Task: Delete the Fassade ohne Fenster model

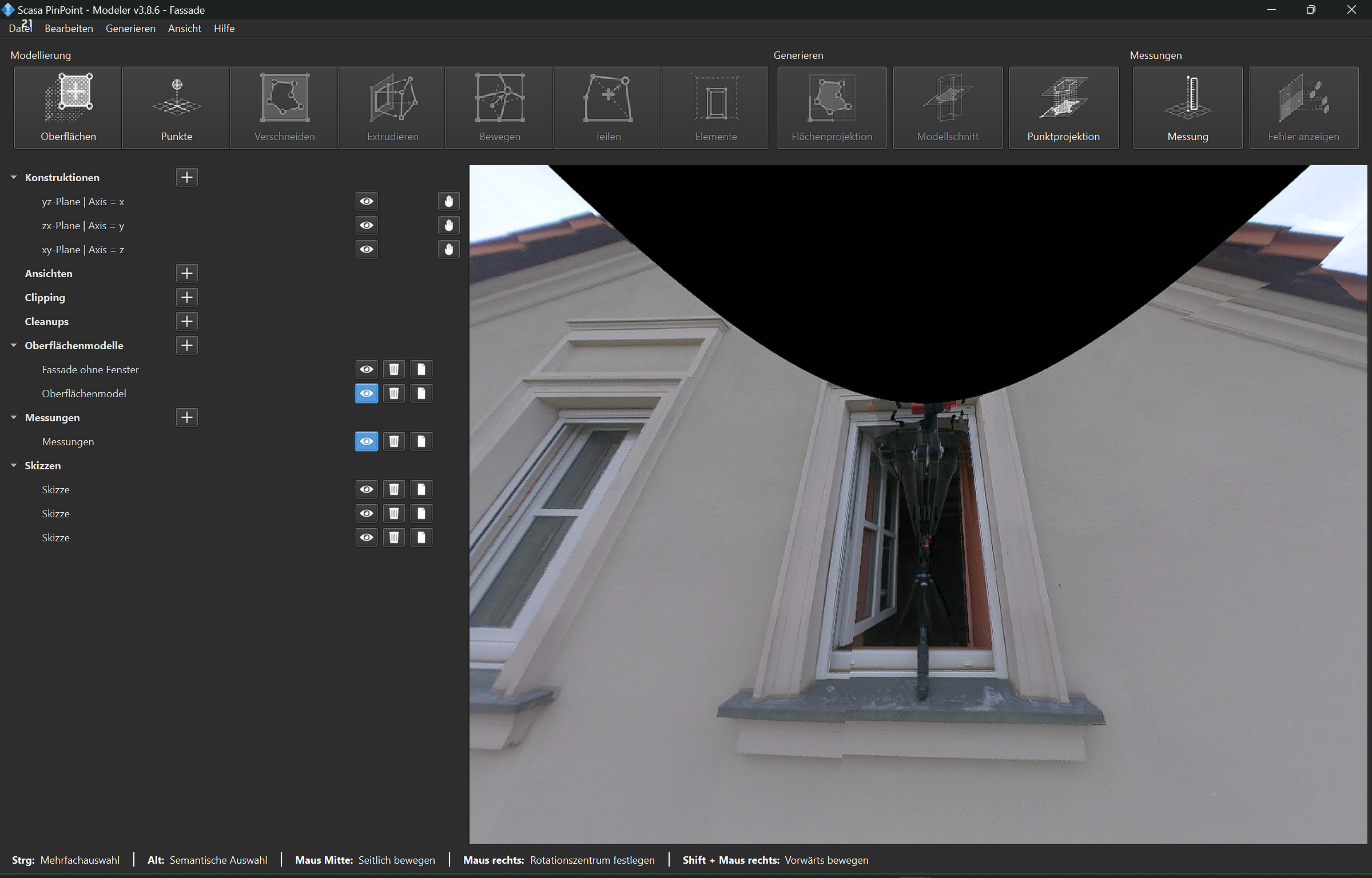Action: tap(393, 369)
